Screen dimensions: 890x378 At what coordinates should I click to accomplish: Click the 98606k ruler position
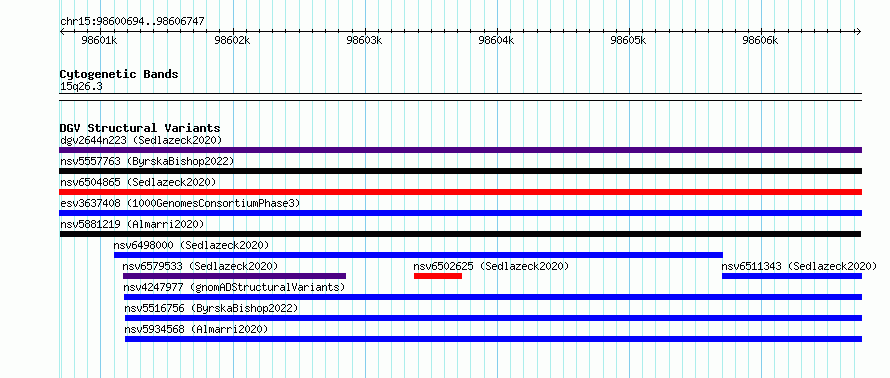760,40
